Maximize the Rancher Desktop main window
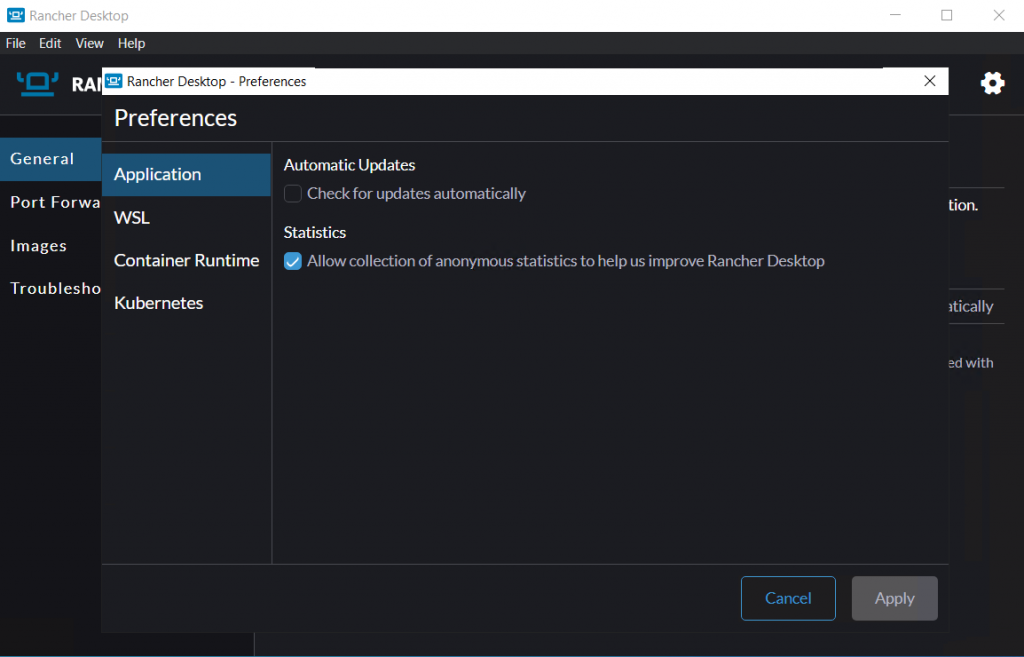The height and width of the screenshot is (657, 1024). pyautogui.click(x=946, y=15)
